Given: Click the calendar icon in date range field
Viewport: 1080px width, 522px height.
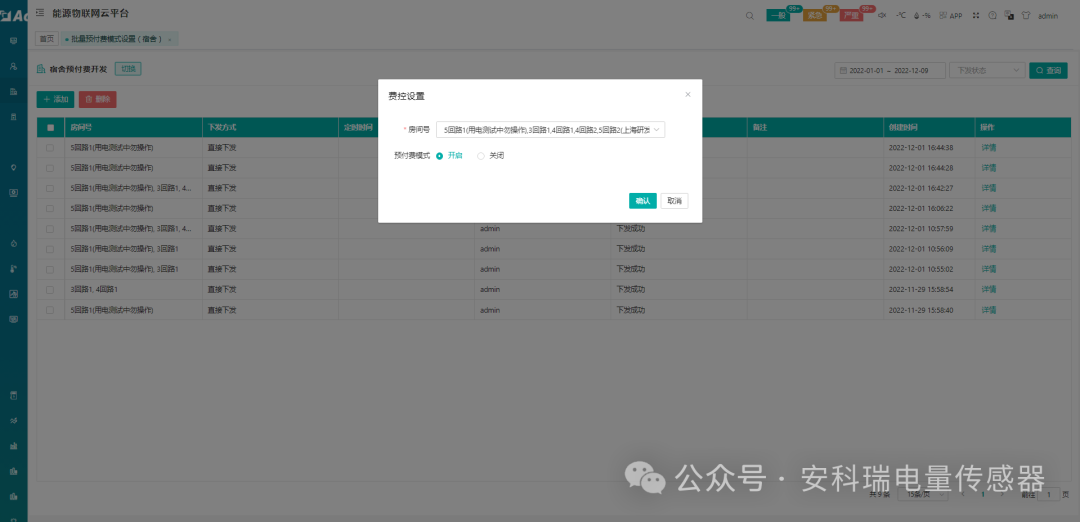Looking at the screenshot, I should tap(843, 70).
